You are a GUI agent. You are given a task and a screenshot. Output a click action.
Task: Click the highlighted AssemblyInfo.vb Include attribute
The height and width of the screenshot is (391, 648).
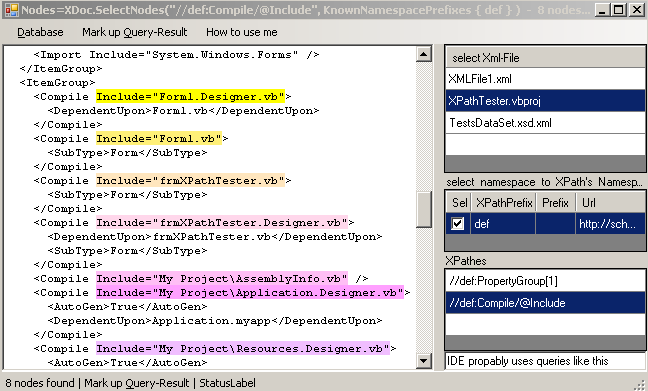222,279
